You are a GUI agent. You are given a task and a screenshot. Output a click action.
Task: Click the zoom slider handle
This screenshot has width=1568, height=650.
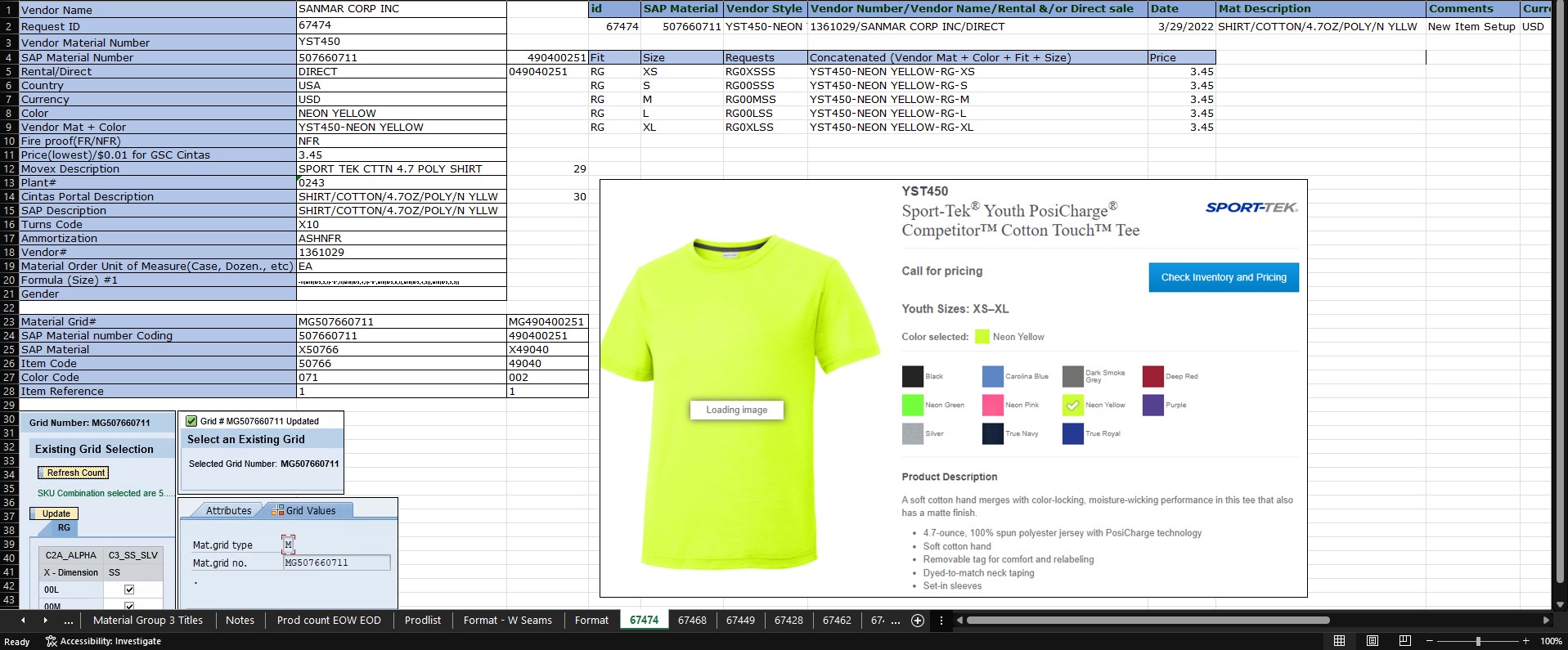tap(1478, 641)
